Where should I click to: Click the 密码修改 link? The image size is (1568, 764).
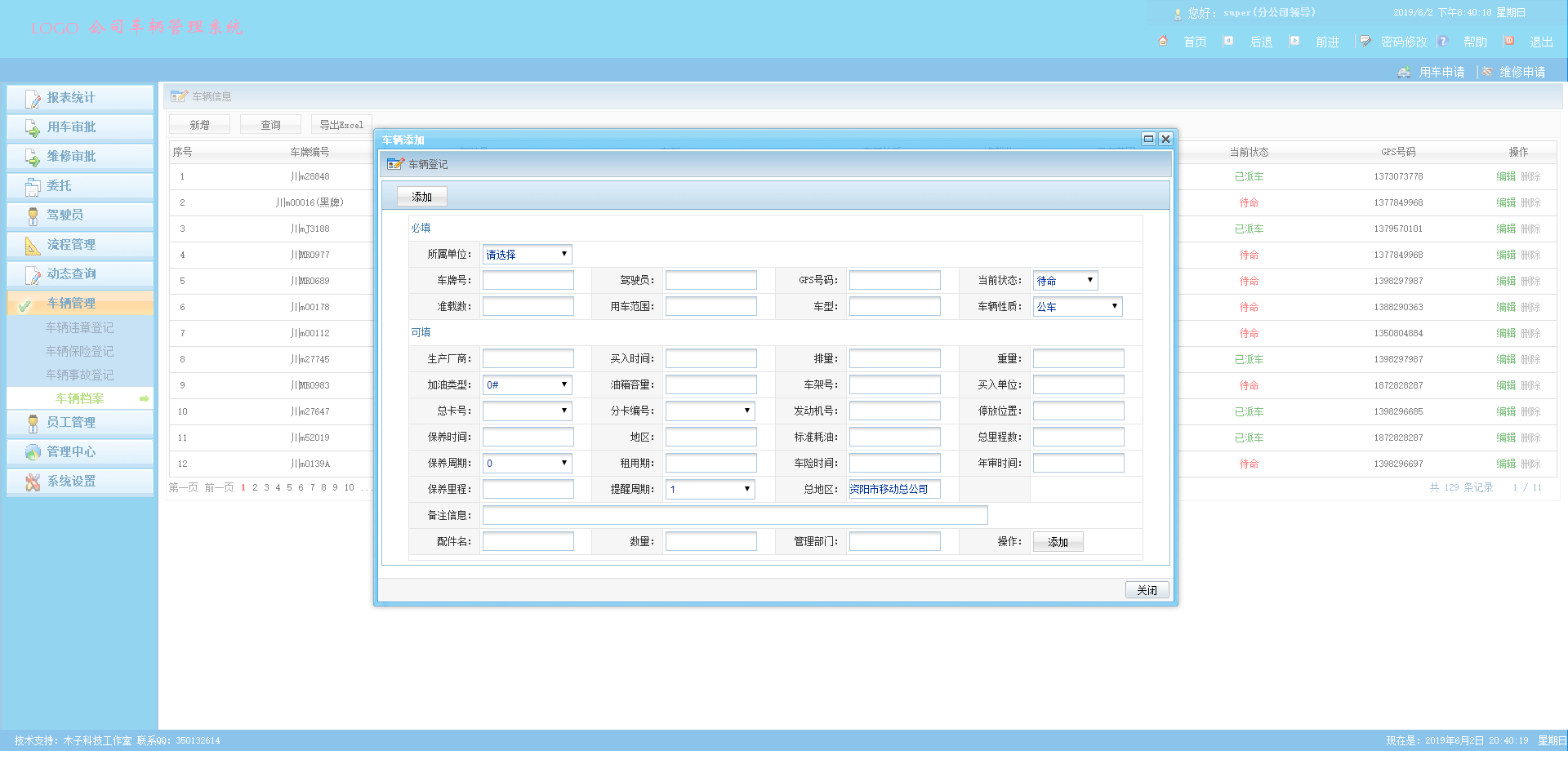(1404, 42)
